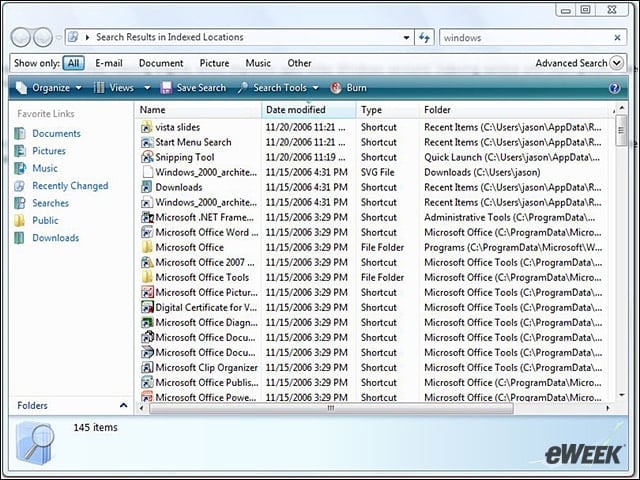Clear the search box with the X icon
Image resolution: width=640 pixels, height=480 pixels.
point(617,38)
